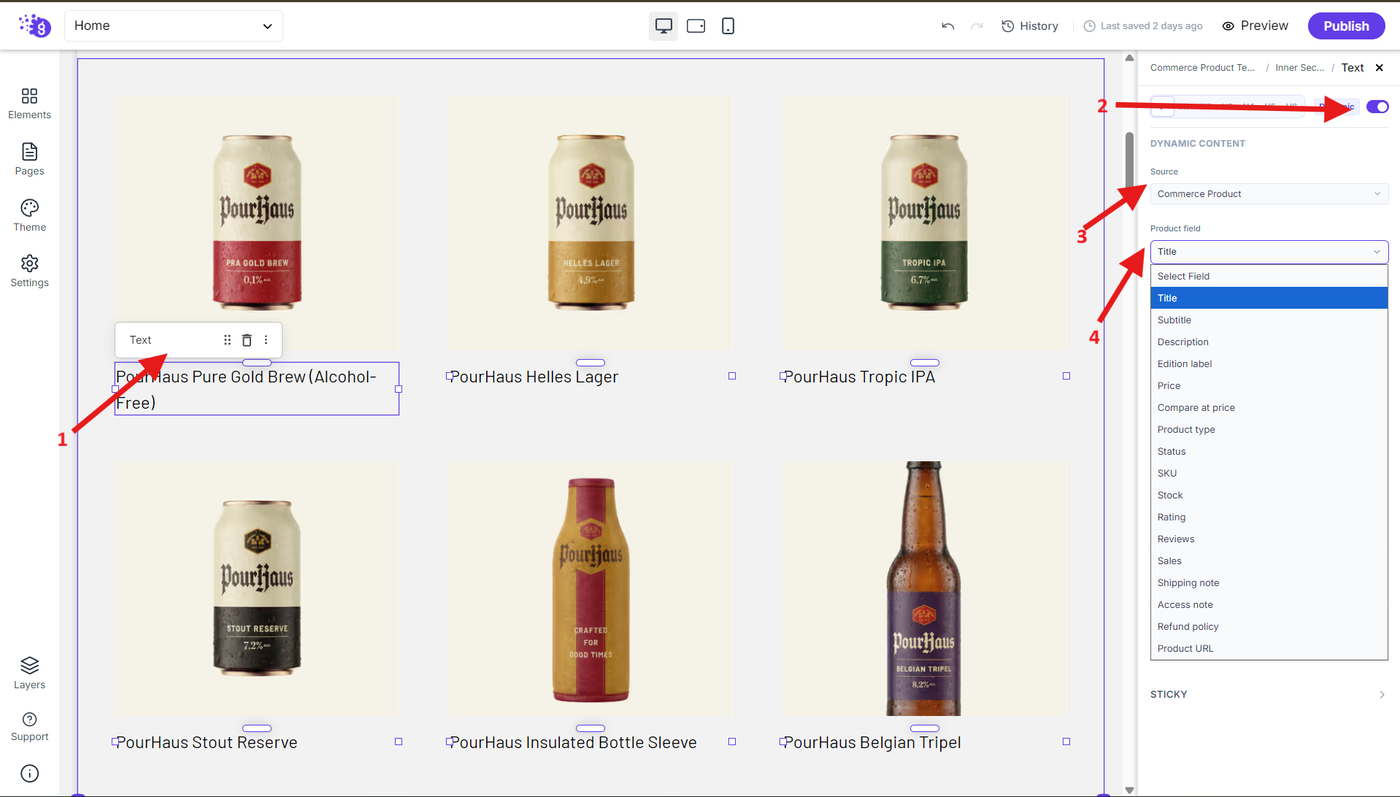Select Title in the product field list
Viewport: 1400px width, 797px height.
1269,298
